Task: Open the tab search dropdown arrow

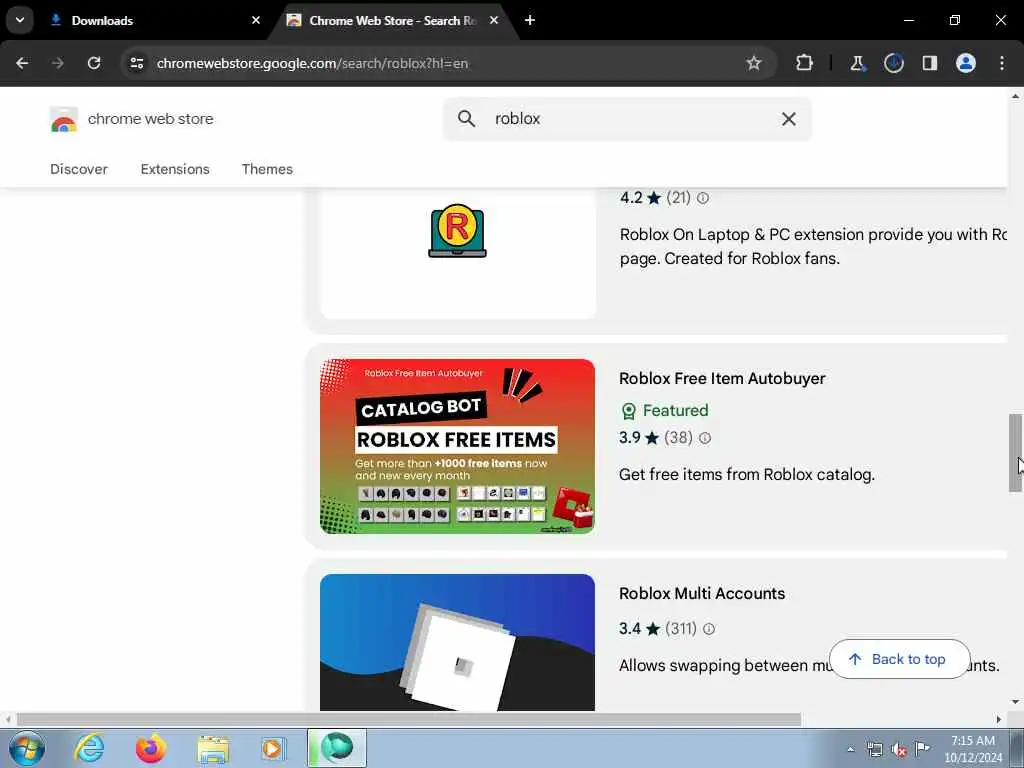Action: point(20,20)
